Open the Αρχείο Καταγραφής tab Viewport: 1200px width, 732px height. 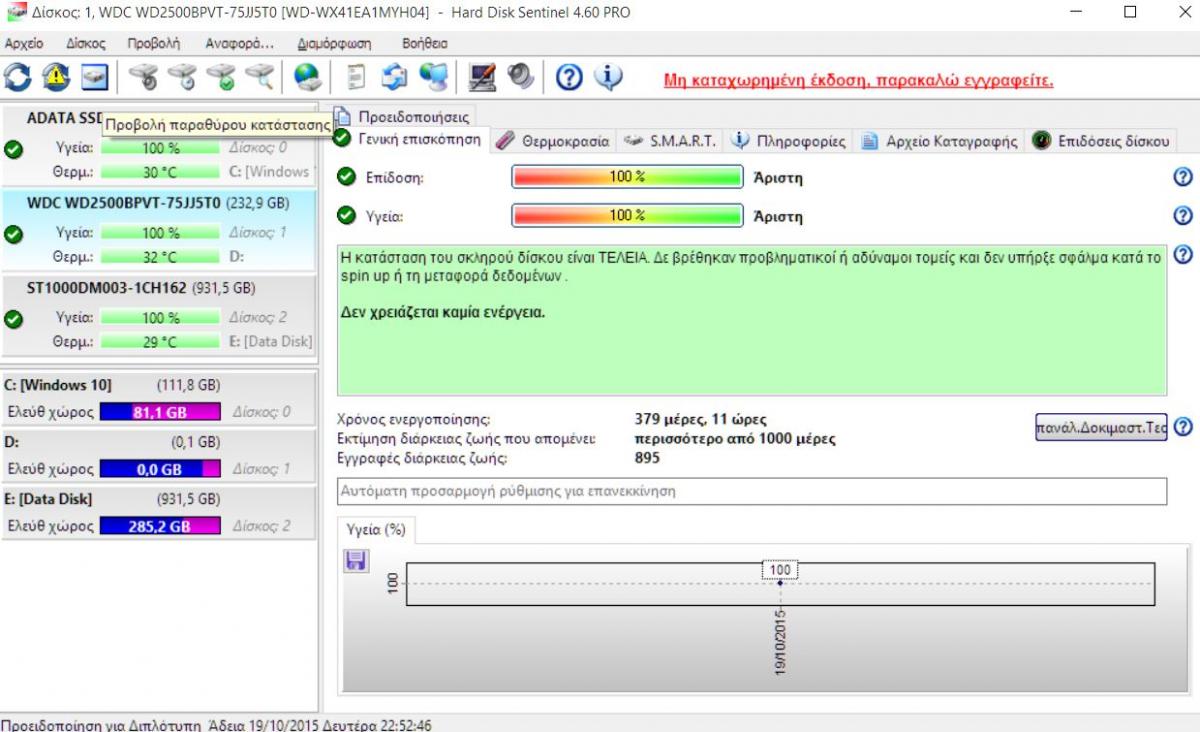point(940,141)
